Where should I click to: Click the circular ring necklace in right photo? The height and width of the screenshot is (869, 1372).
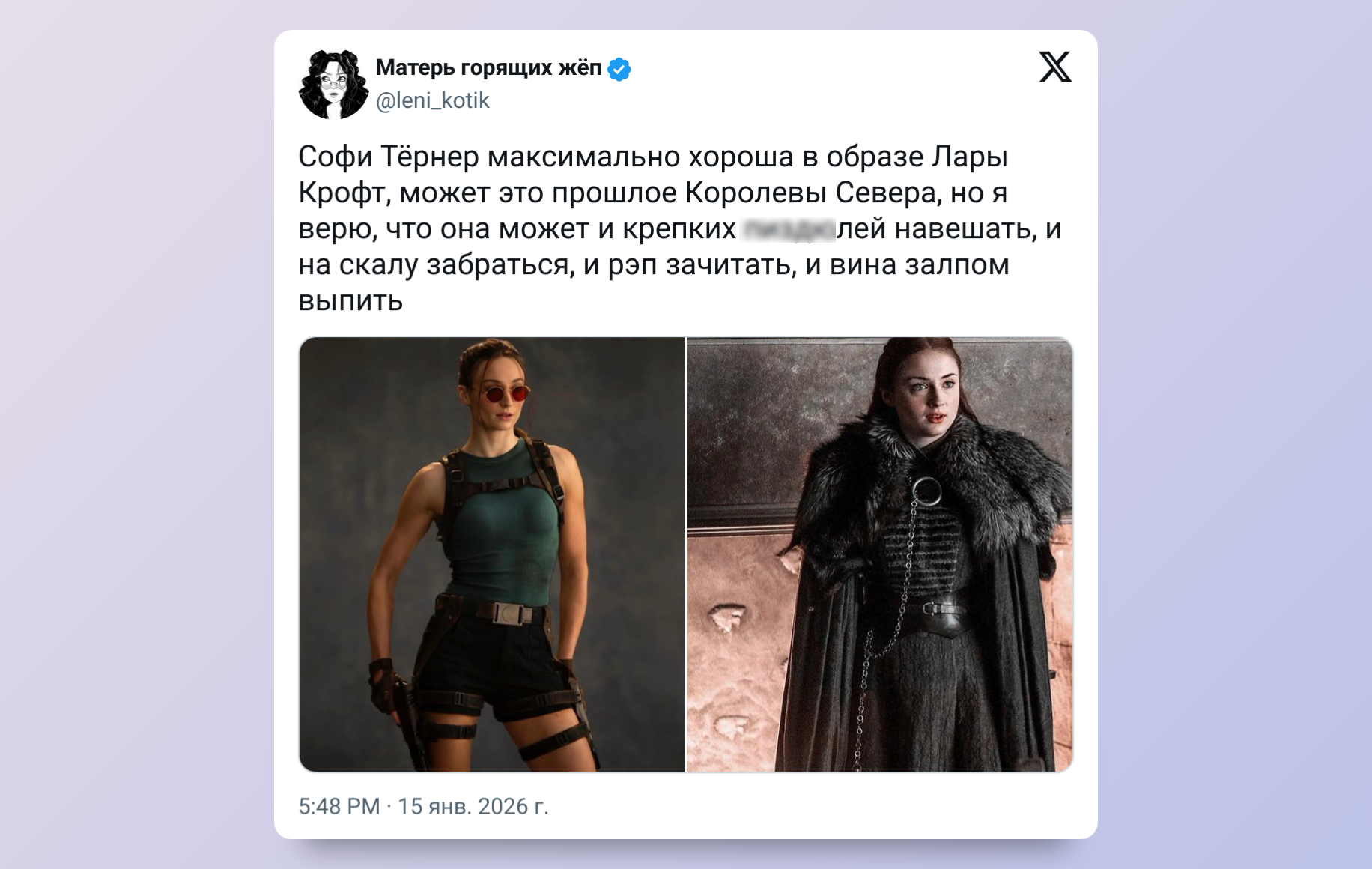click(927, 492)
